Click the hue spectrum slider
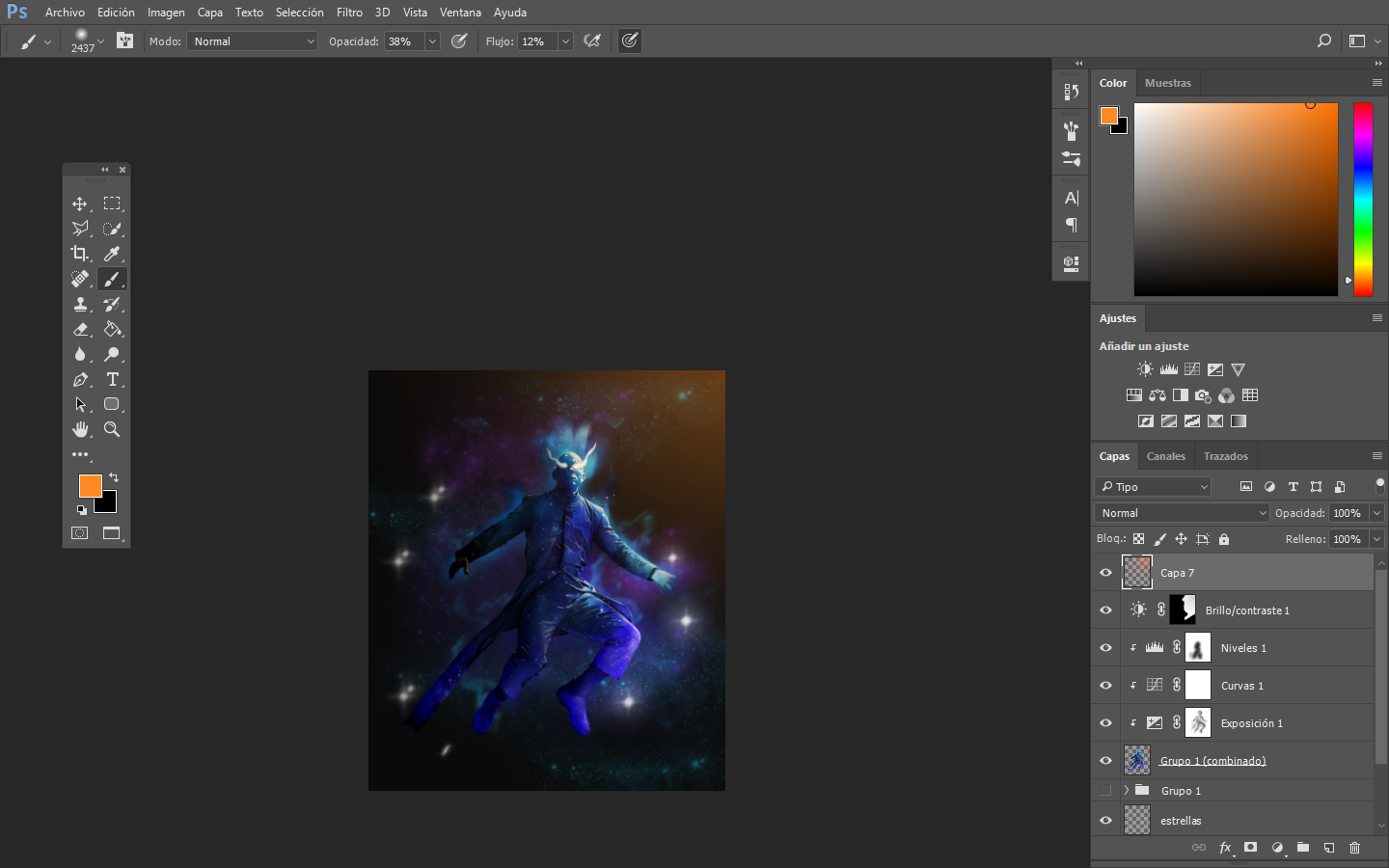Screen dimensions: 1389x868 1363,200
